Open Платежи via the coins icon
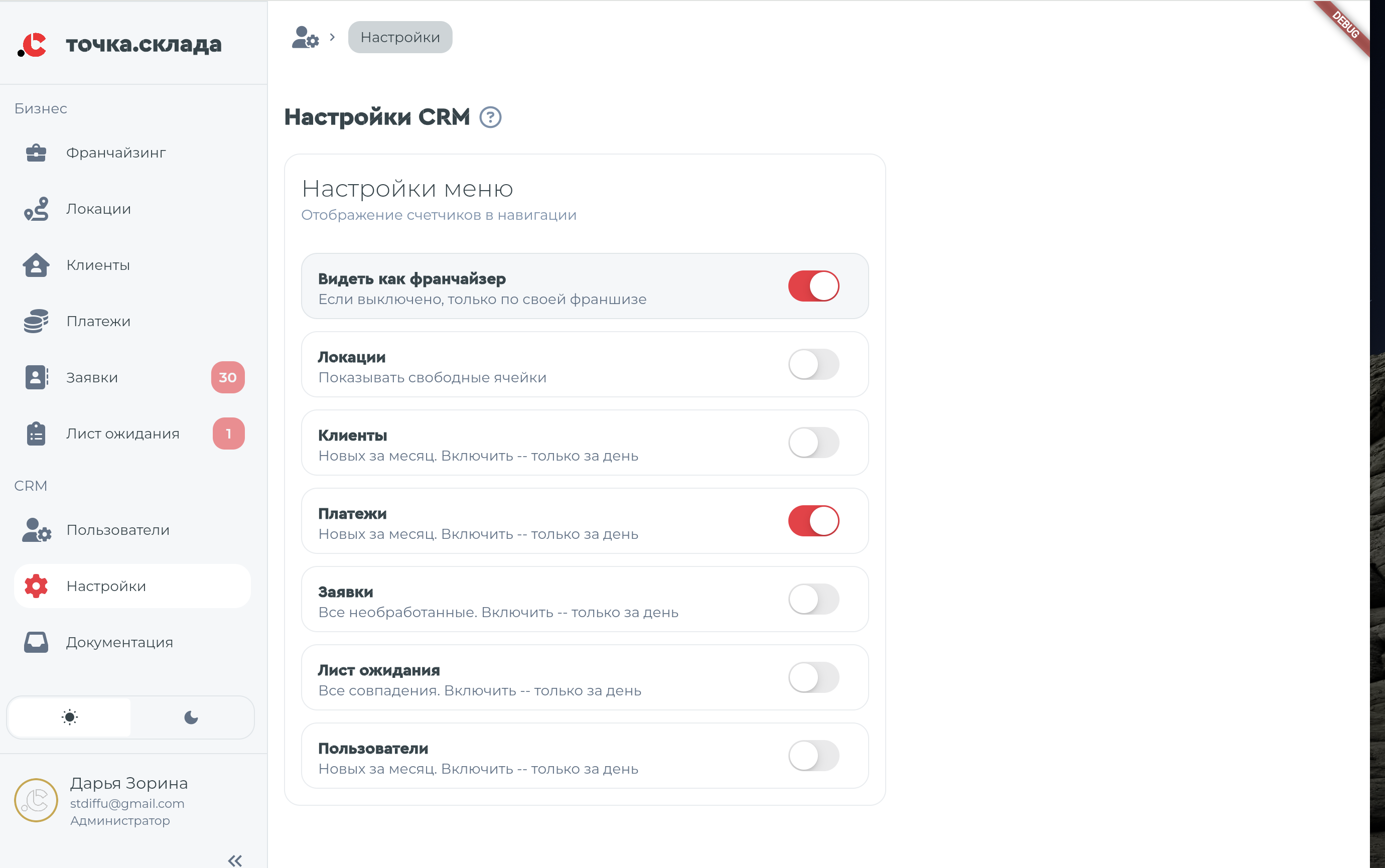Image resolution: width=1385 pixels, height=868 pixels. point(36,321)
